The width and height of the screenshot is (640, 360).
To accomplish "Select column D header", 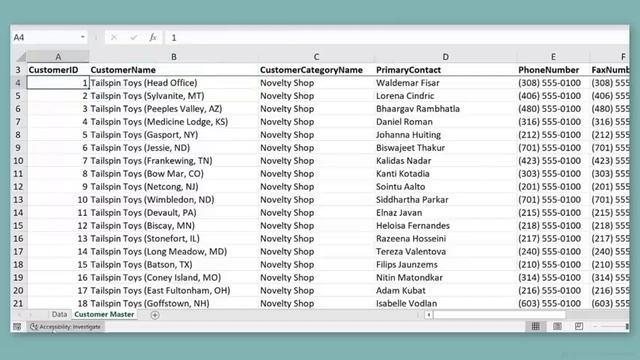I will pos(445,57).
